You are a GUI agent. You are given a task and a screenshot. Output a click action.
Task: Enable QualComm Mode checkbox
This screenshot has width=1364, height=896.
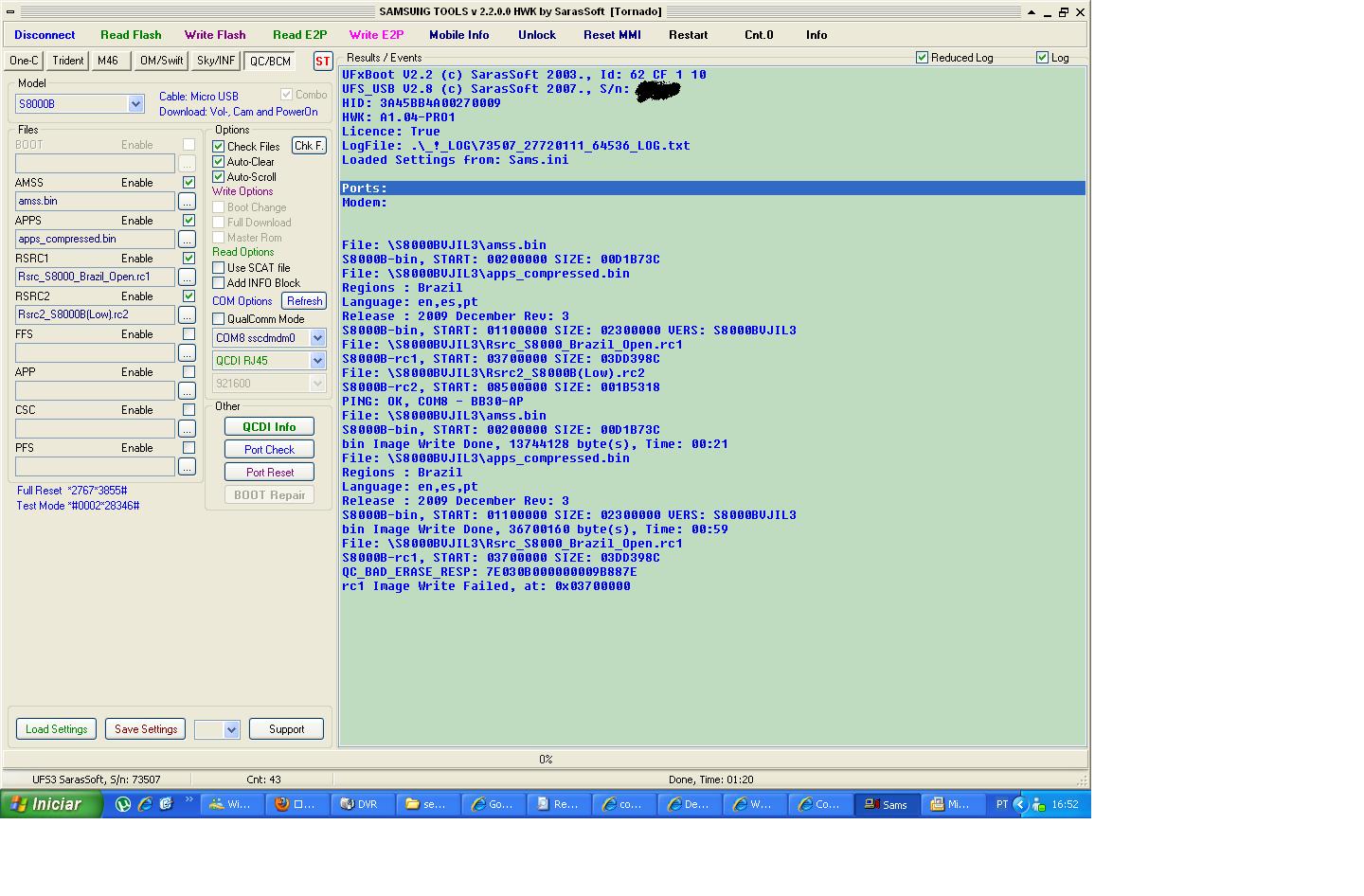click(218, 319)
